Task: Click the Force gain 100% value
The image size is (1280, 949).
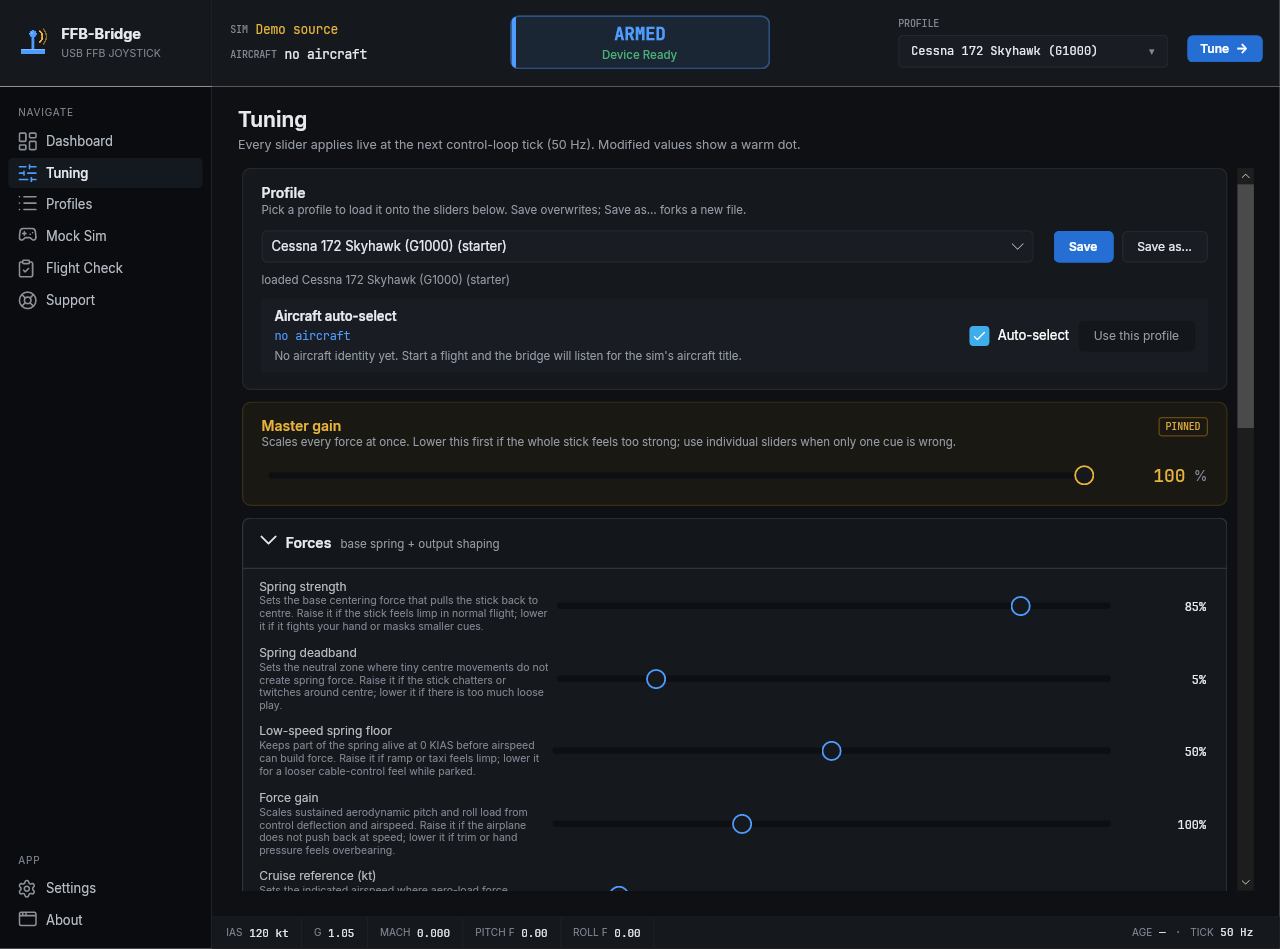Action: [x=1191, y=825]
